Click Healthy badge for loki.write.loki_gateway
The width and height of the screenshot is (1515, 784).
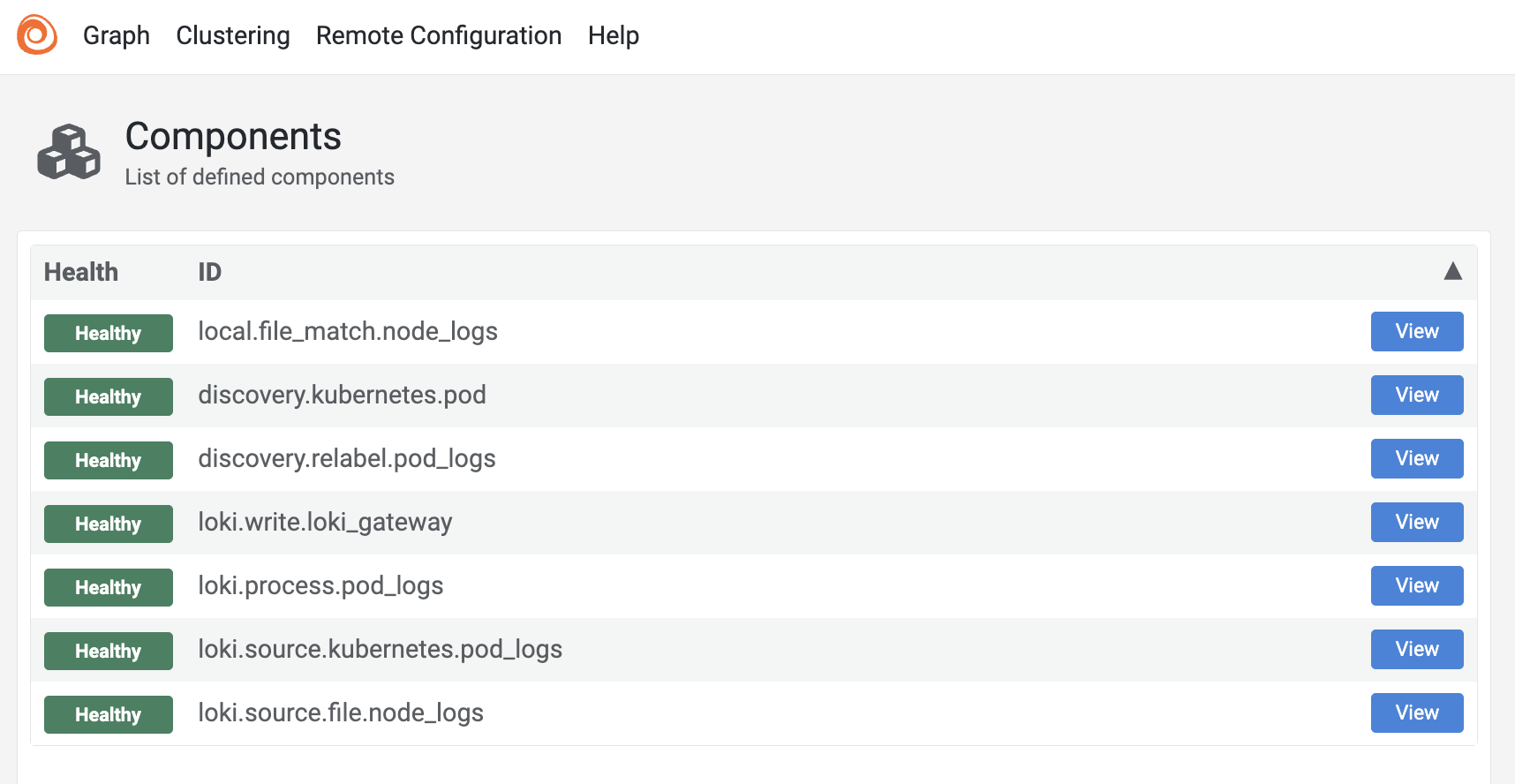[x=109, y=524]
